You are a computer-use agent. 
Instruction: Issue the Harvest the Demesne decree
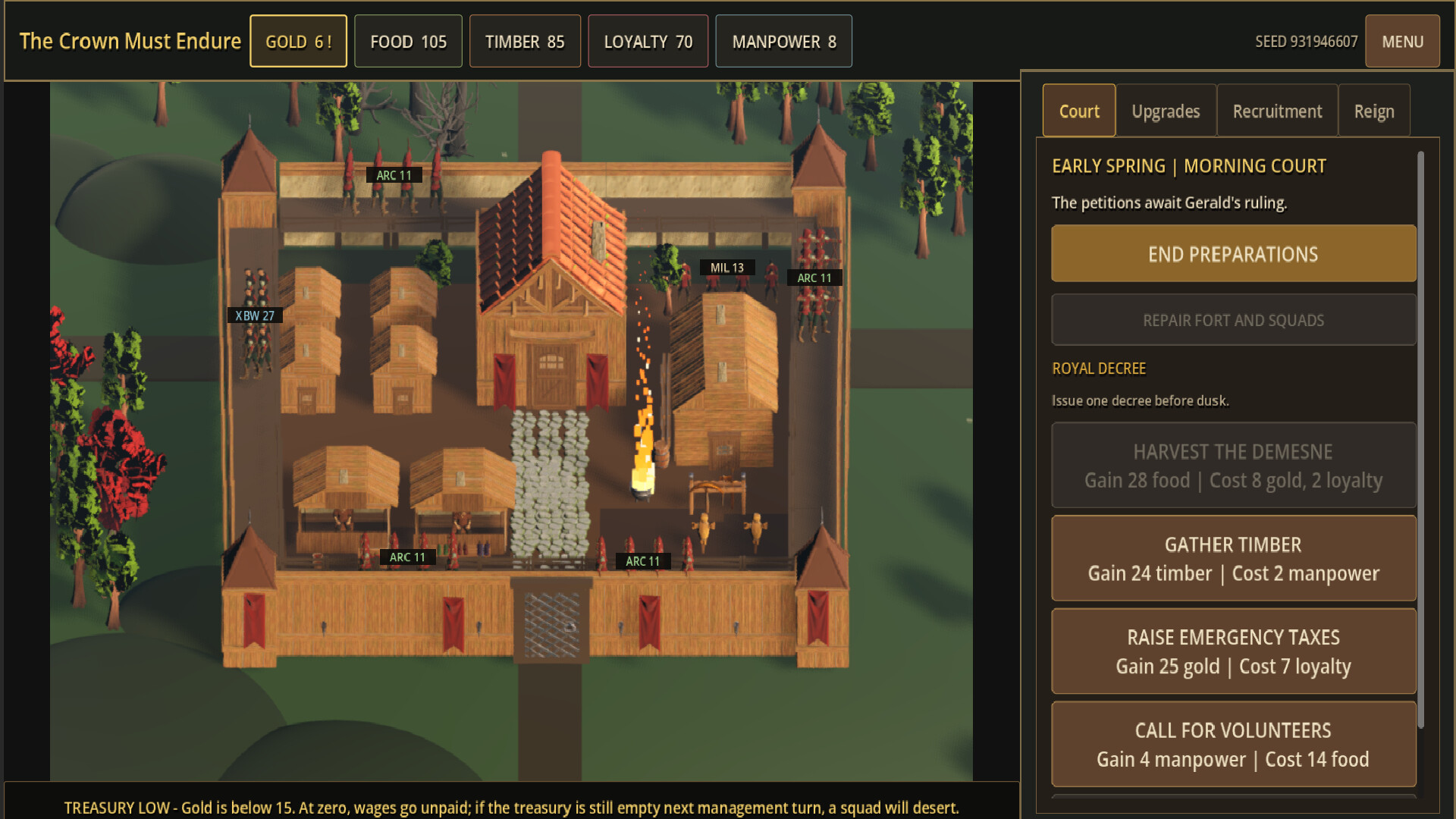(1233, 466)
